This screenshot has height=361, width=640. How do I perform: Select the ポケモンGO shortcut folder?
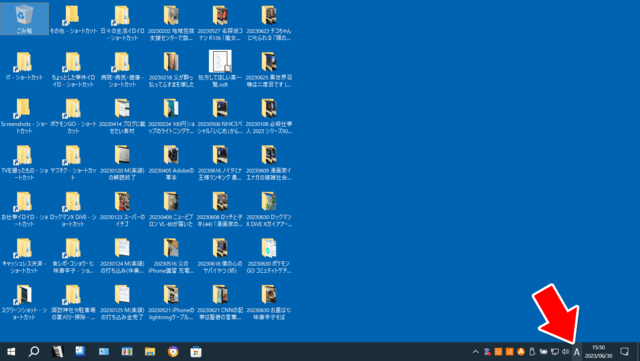pos(73,116)
